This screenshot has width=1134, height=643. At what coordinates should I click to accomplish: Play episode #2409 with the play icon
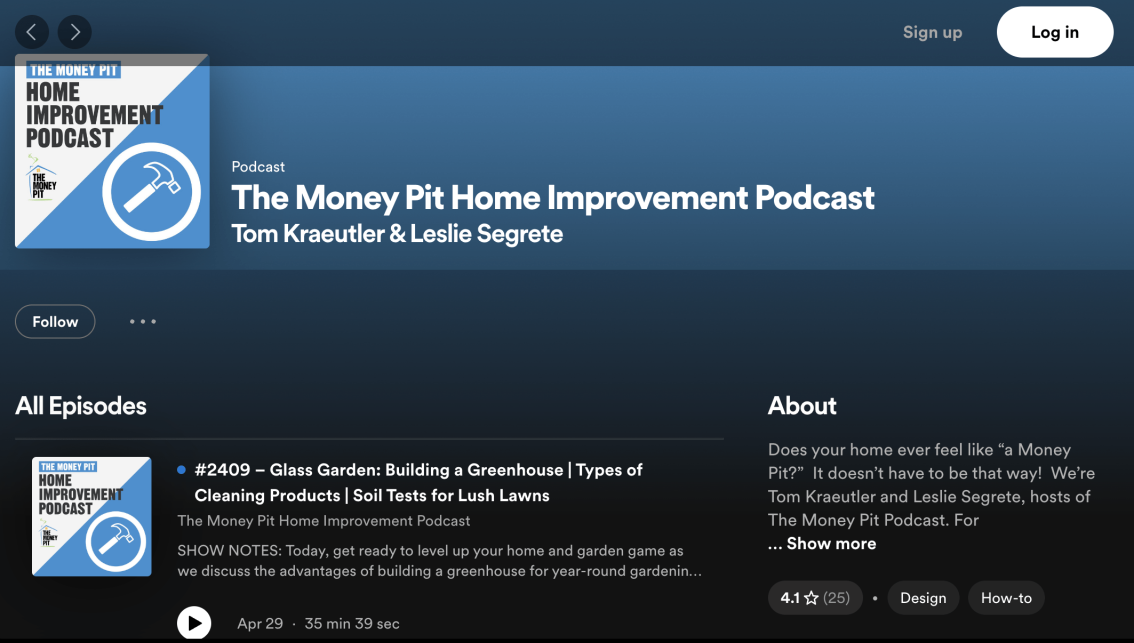click(x=194, y=623)
